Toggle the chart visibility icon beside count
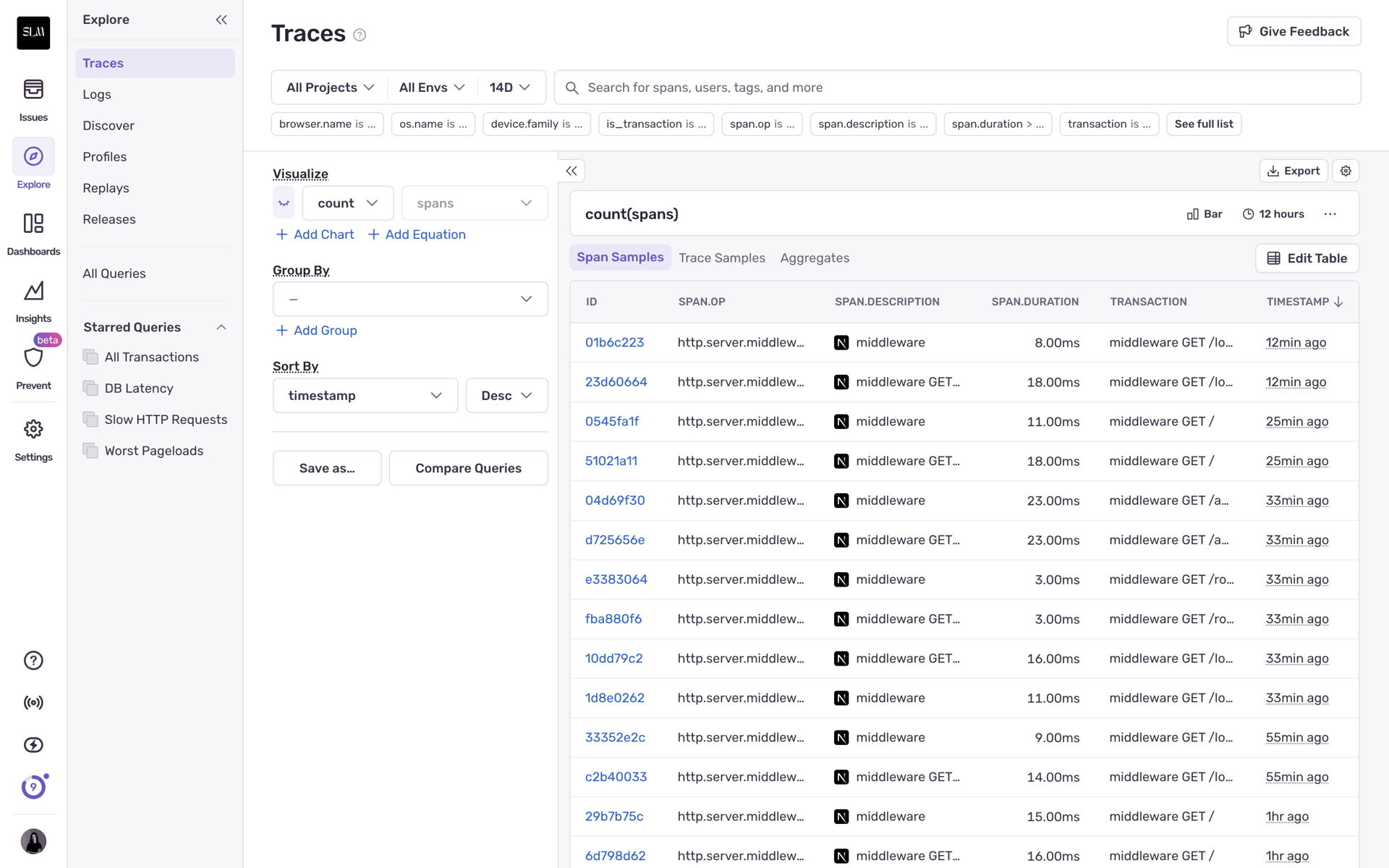The image size is (1389, 868). [x=284, y=203]
